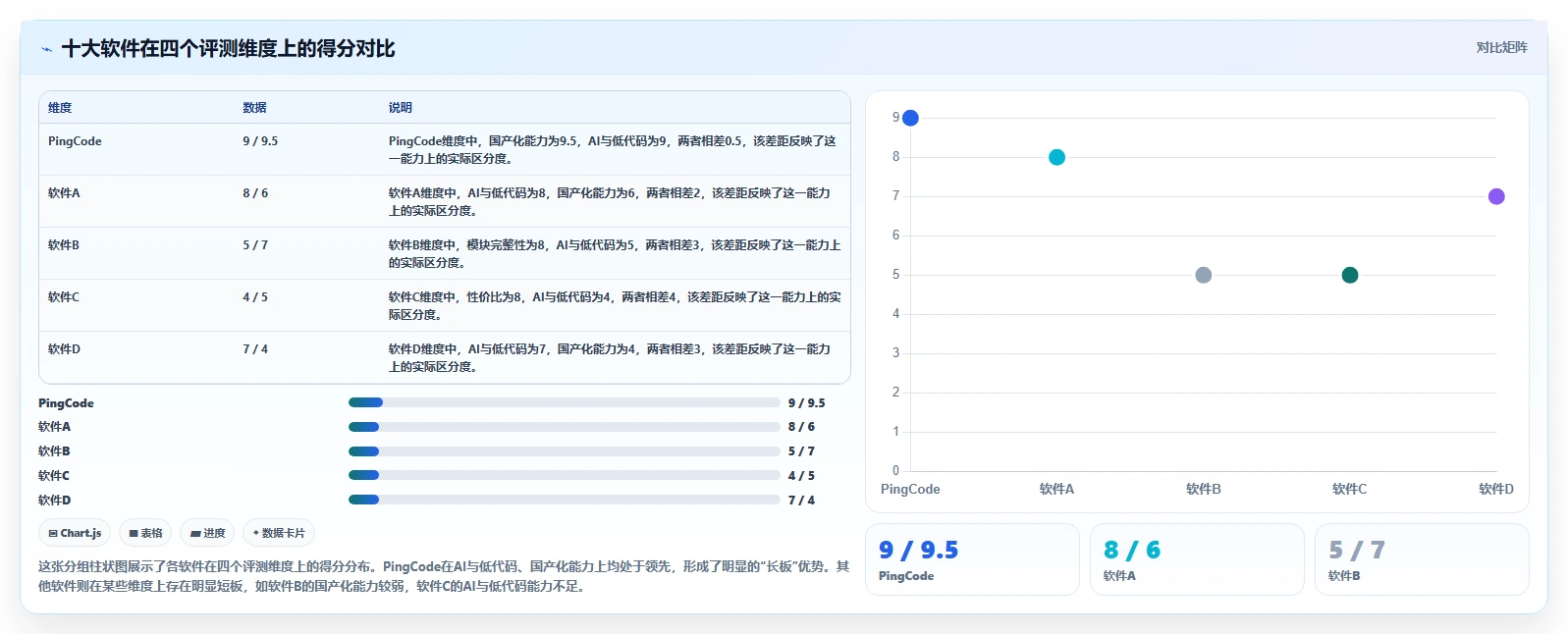Image resolution: width=1568 pixels, height=634 pixels.
Task: Click the card title 十大软件在四个评测维度上的得分对比
Action: click(x=228, y=49)
